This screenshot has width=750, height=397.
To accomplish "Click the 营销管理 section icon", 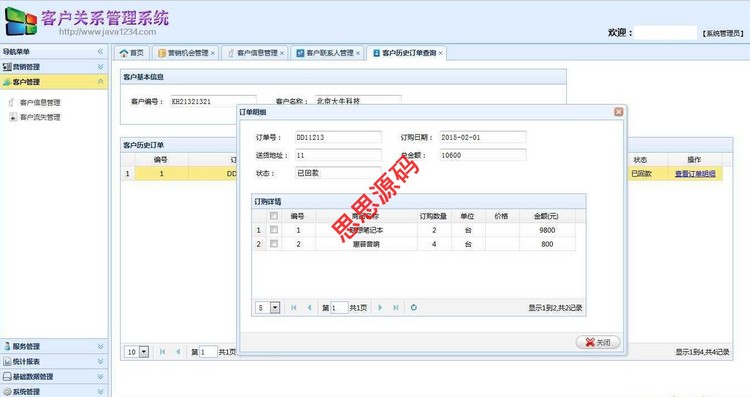I will coord(7,66).
